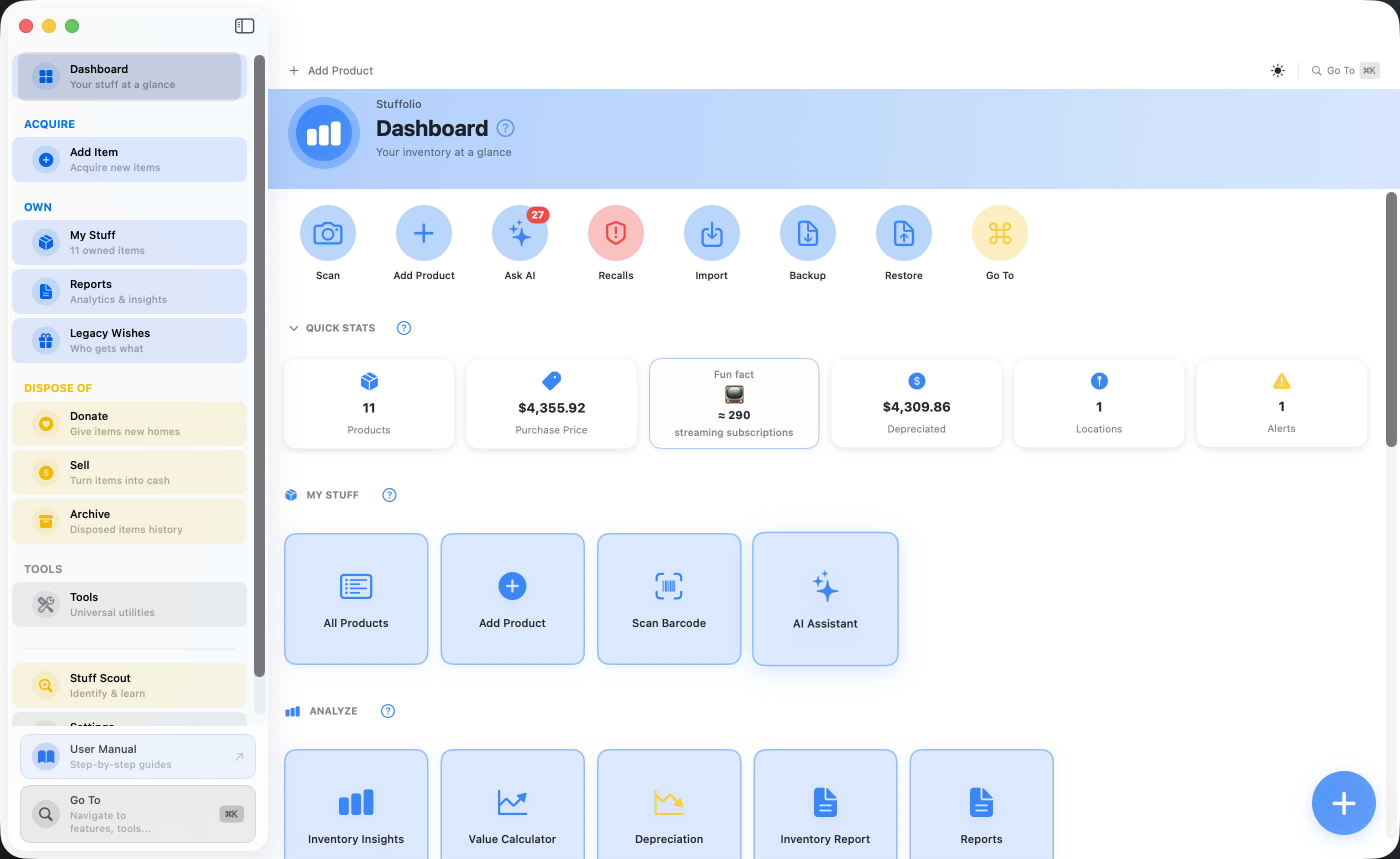Open Ask AI sparkle icon
The width and height of the screenshot is (1400, 859).
[519, 233]
